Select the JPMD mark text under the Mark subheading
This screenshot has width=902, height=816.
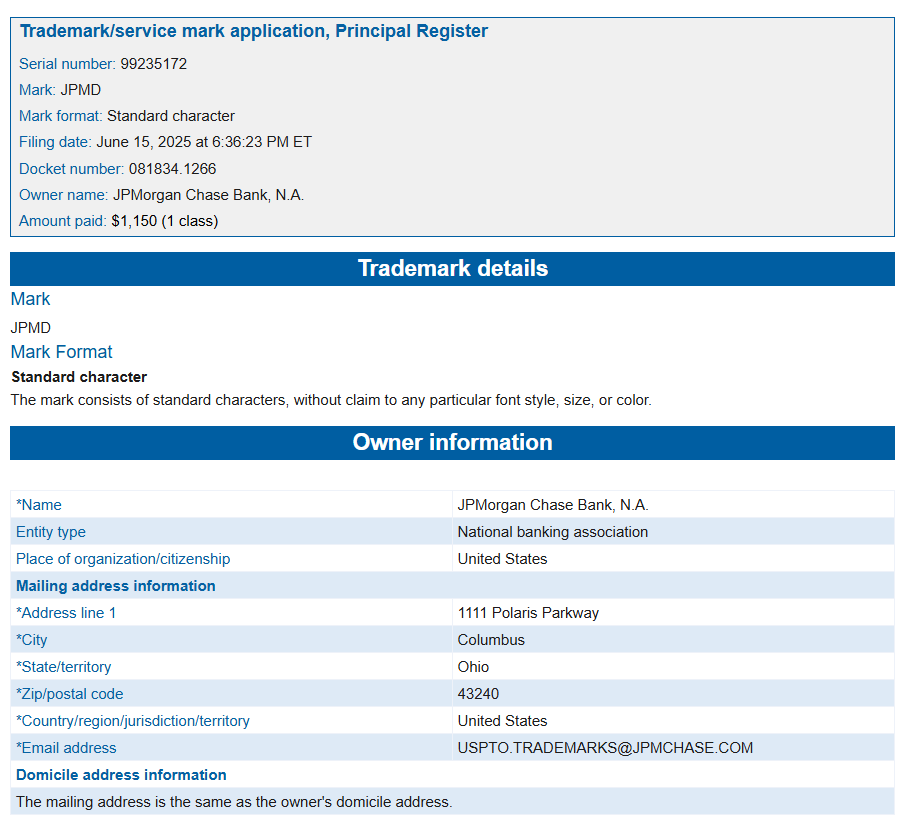(x=30, y=328)
